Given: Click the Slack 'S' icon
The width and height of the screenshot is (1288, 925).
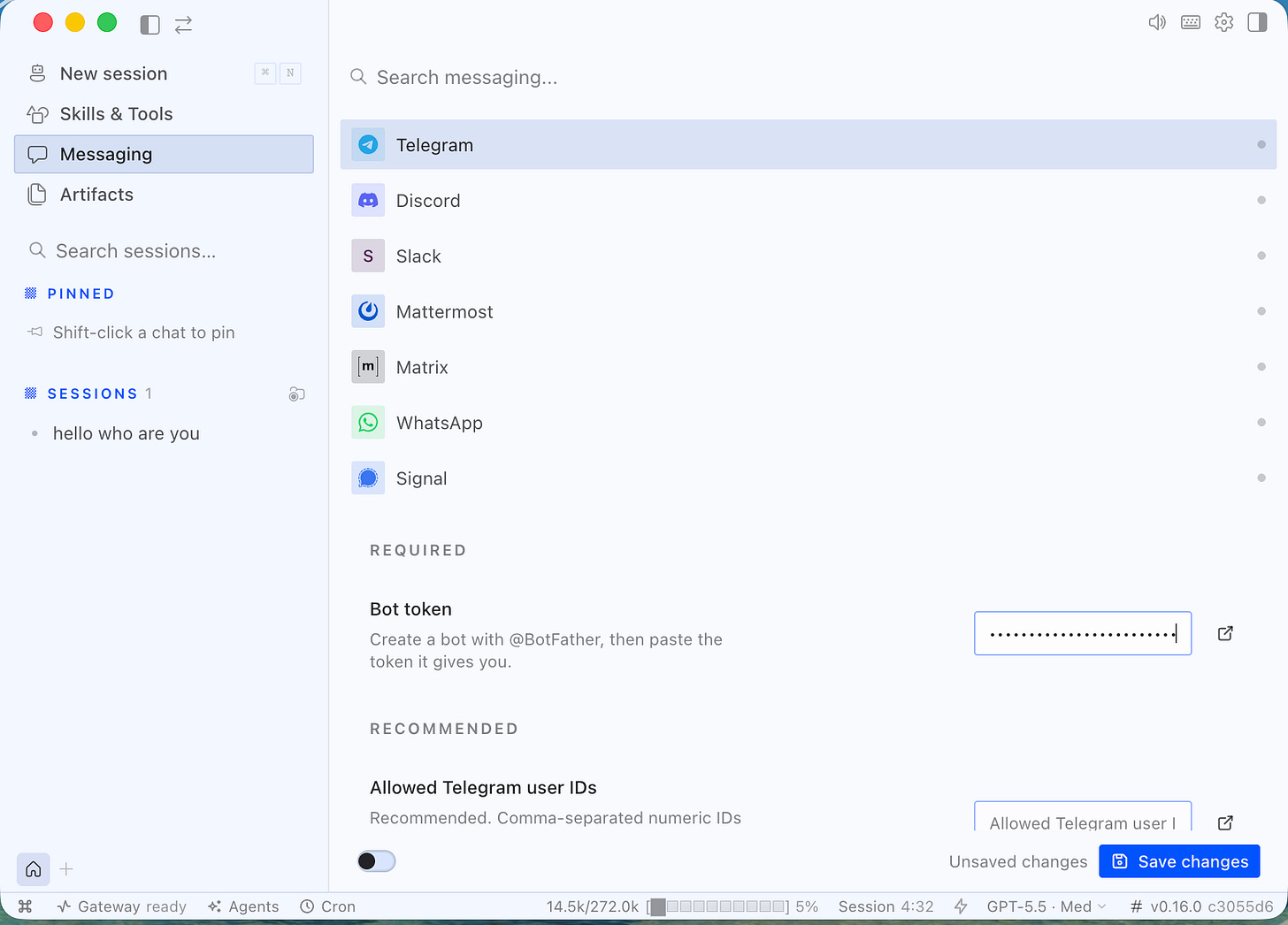Looking at the screenshot, I should [368, 256].
